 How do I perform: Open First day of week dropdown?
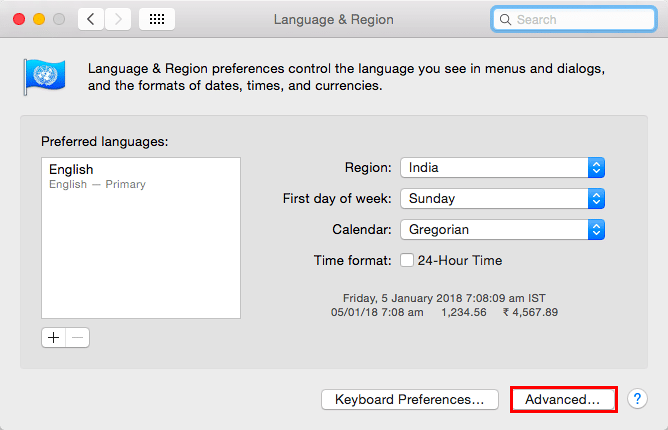tap(502, 199)
